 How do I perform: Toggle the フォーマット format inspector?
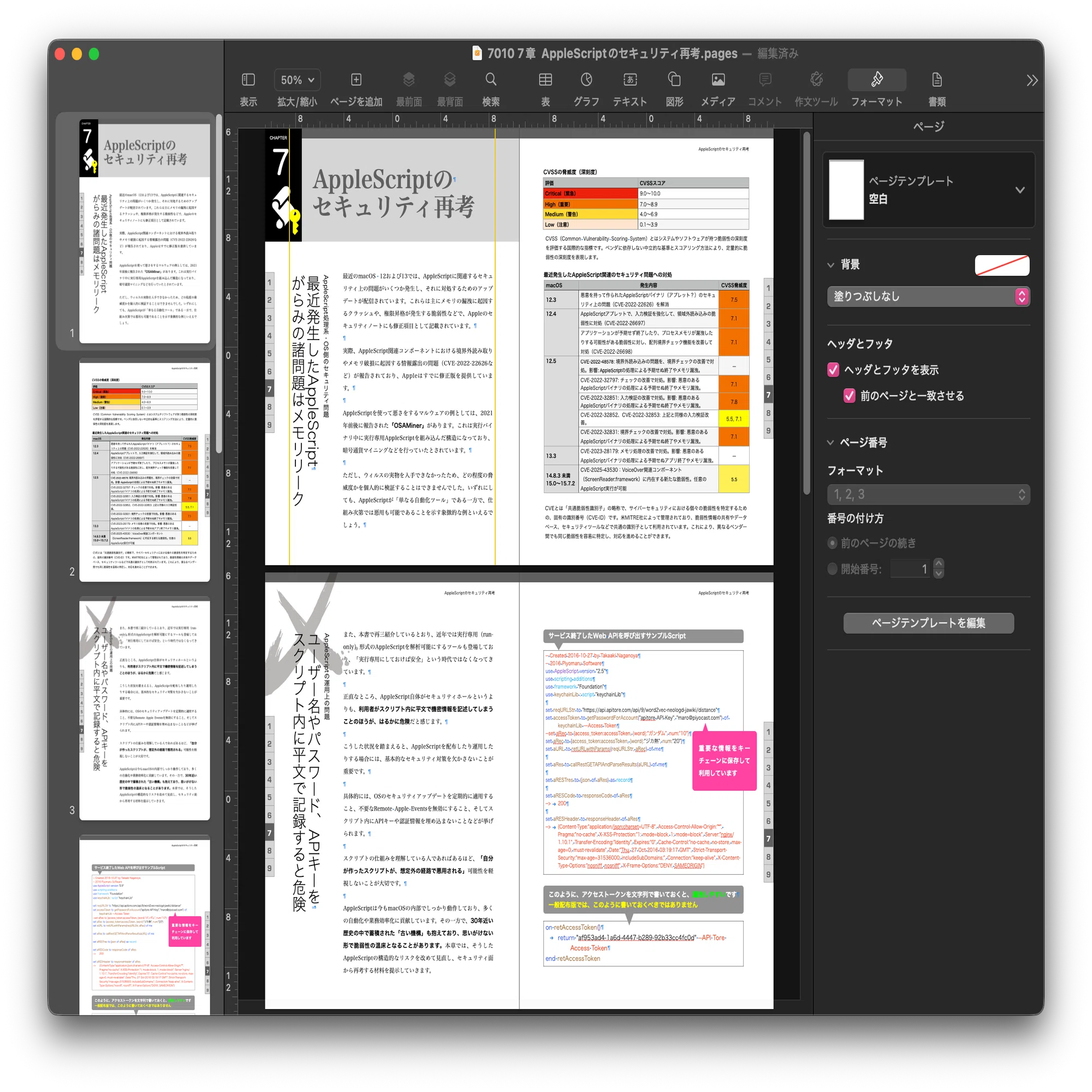point(877,80)
